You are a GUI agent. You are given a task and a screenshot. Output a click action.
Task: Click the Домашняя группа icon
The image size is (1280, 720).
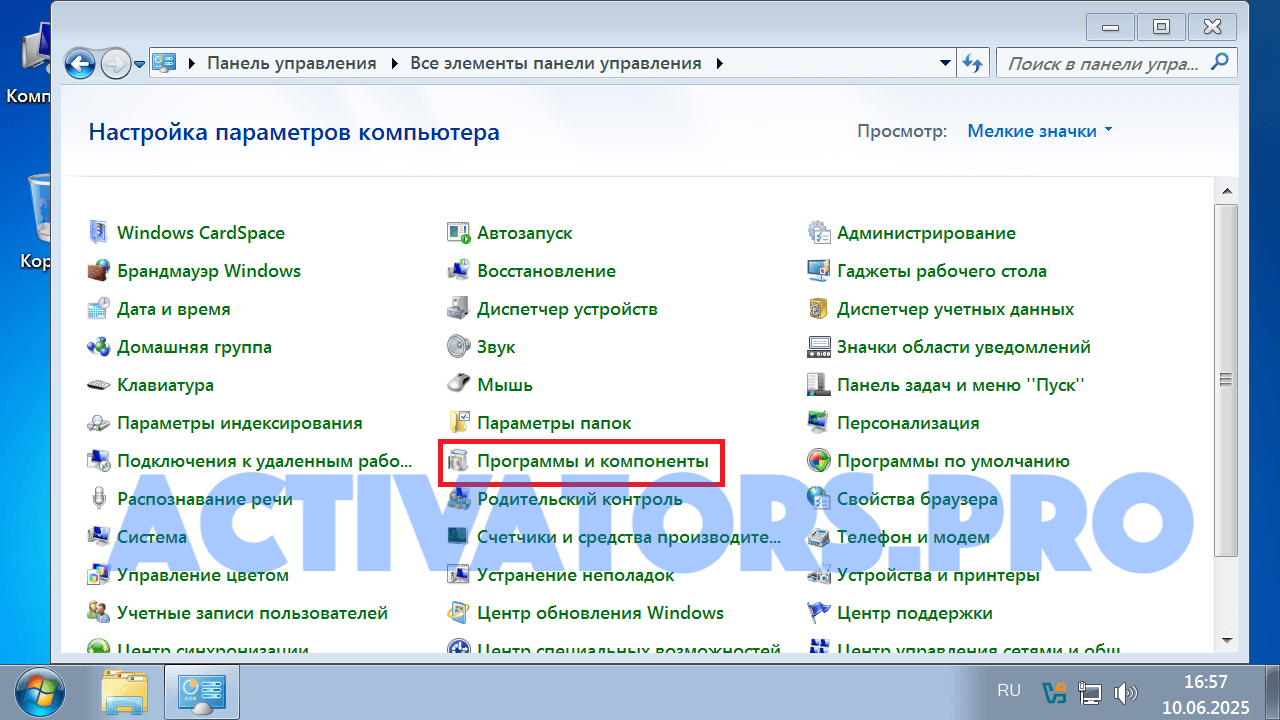click(x=98, y=347)
